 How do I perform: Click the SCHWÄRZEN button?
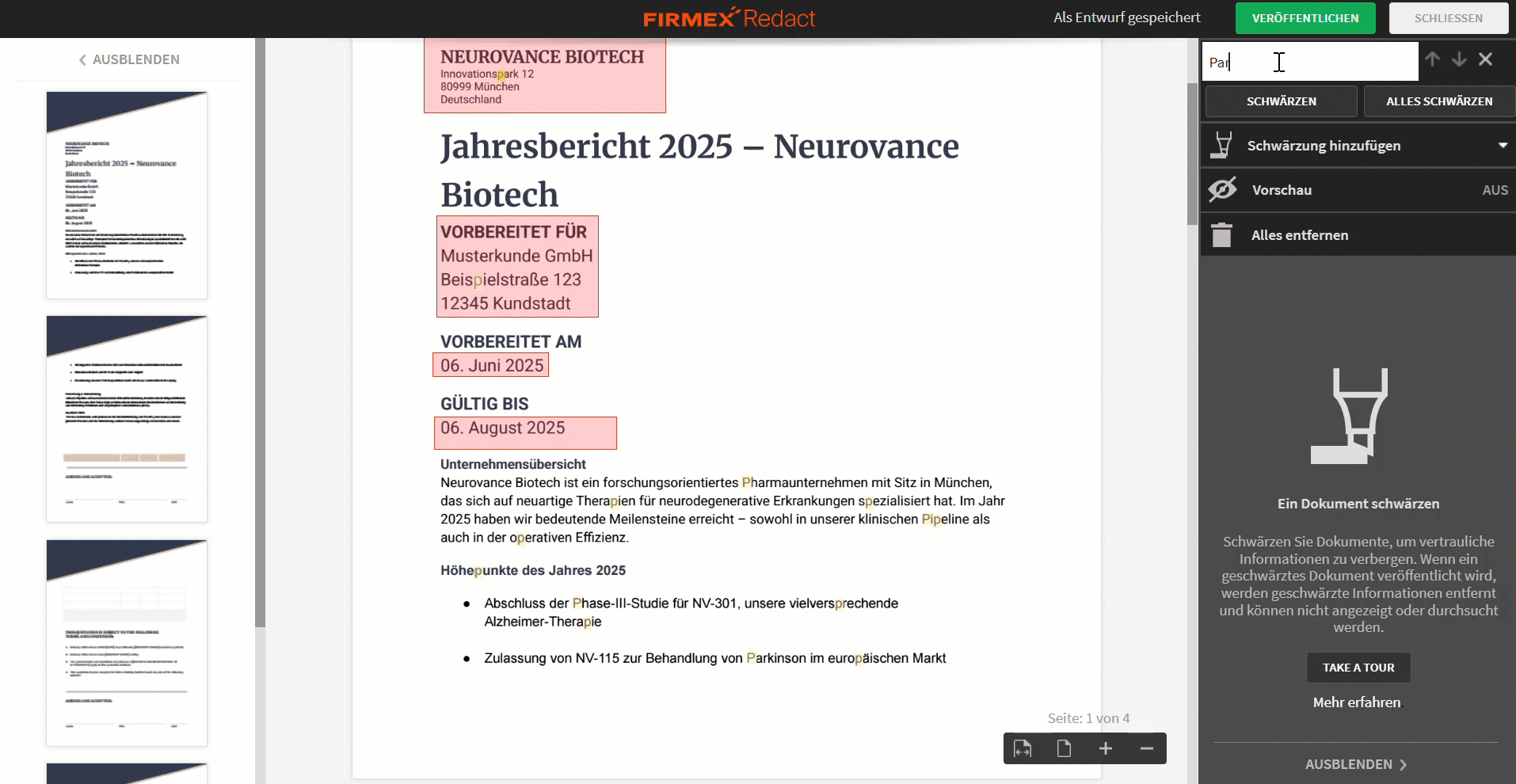pyautogui.click(x=1281, y=101)
